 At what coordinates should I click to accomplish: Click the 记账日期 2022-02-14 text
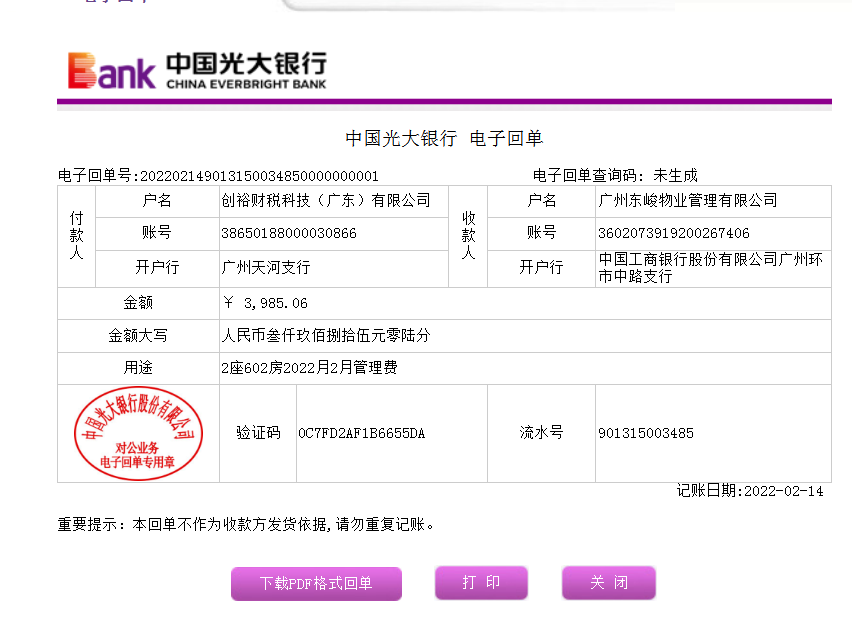[x=750, y=491]
